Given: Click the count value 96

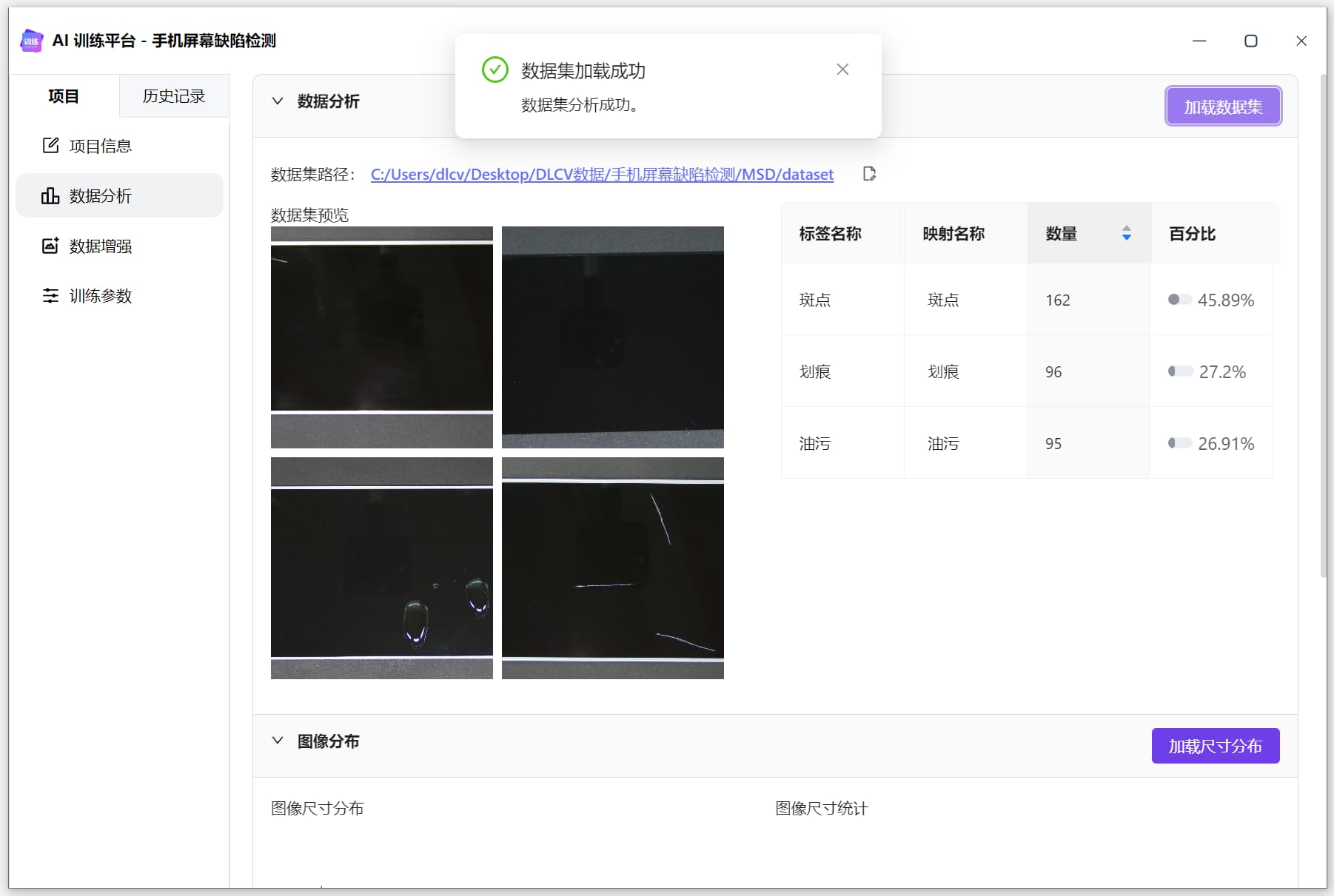Looking at the screenshot, I should point(1053,371).
